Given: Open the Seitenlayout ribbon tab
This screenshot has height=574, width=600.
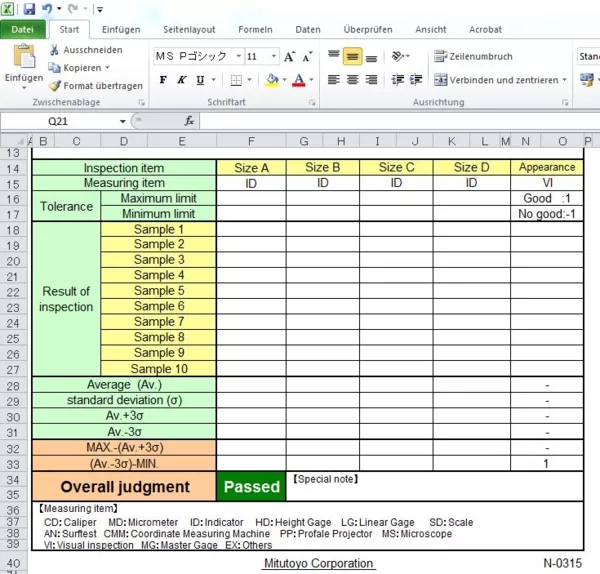Looking at the screenshot, I should (189, 31).
